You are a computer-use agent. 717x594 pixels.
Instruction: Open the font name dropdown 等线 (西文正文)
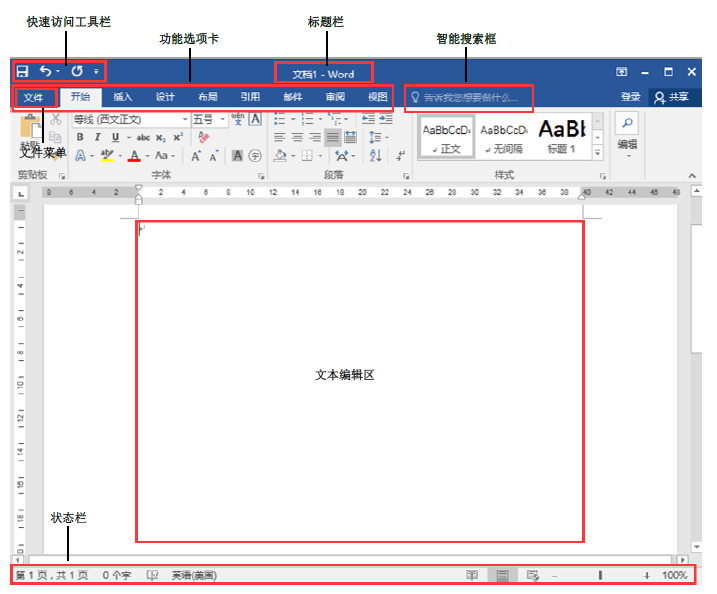[x=128, y=119]
